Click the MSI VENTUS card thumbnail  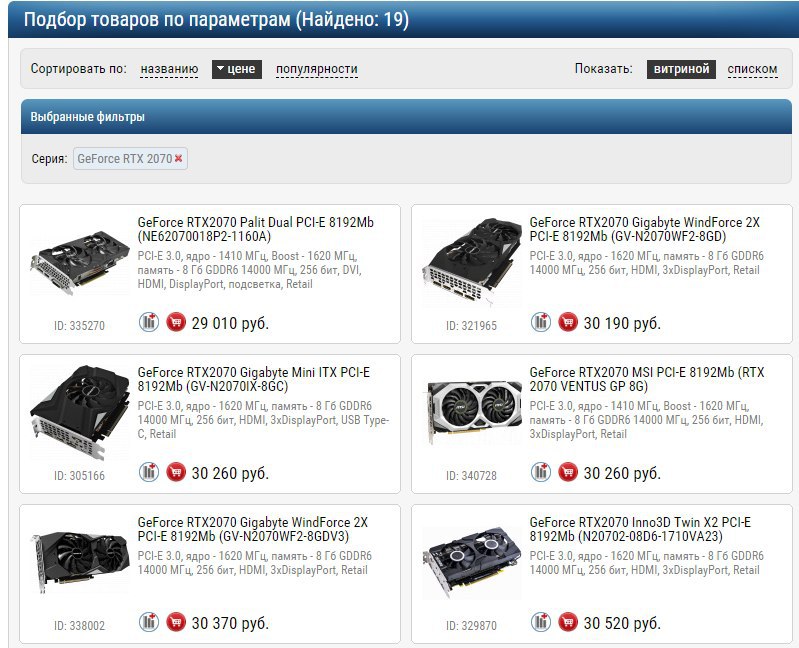pyautogui.click(x=472, y=412)
